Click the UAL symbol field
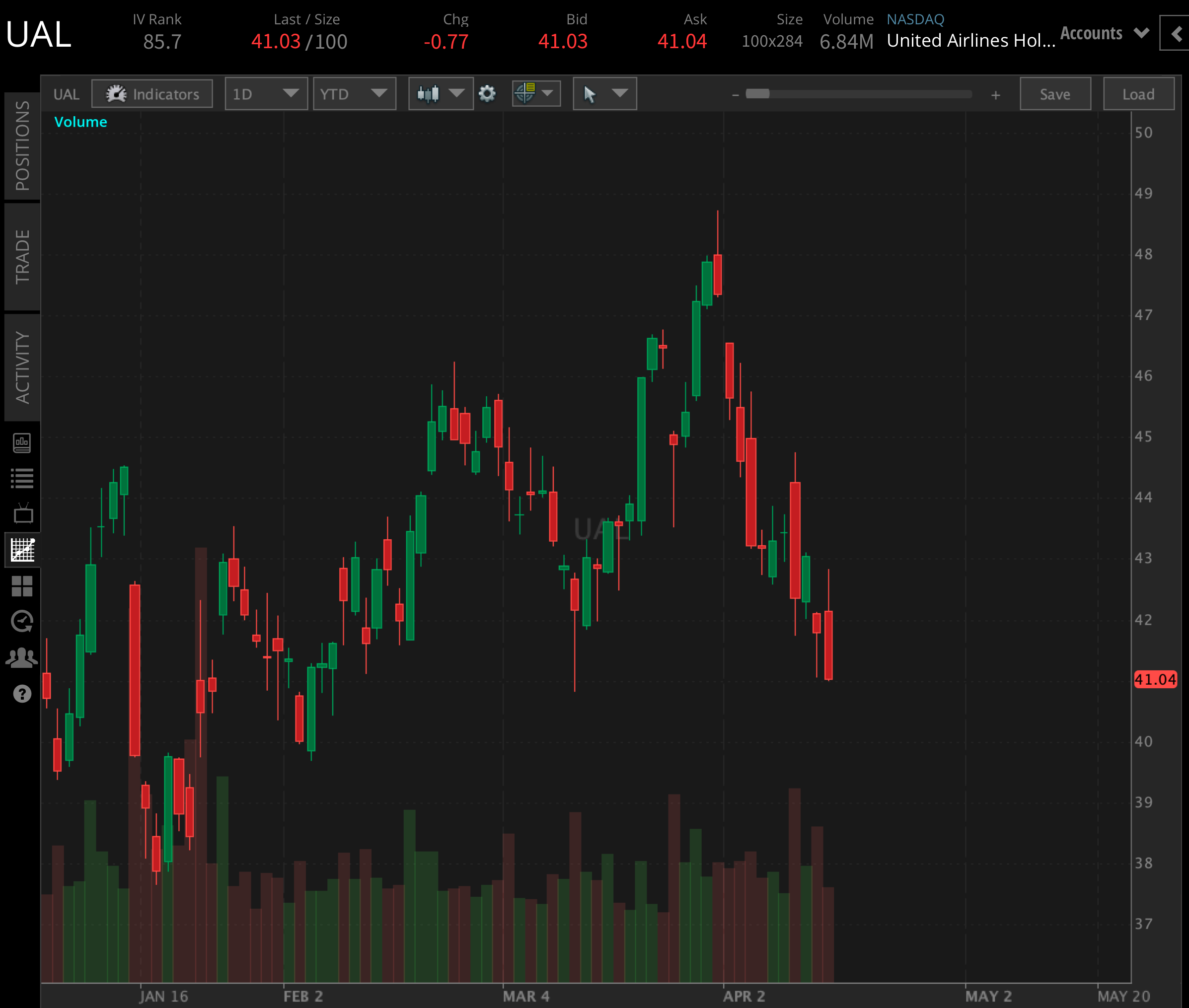This screenshot has width=1189, height=1008. tap(67, 94)
